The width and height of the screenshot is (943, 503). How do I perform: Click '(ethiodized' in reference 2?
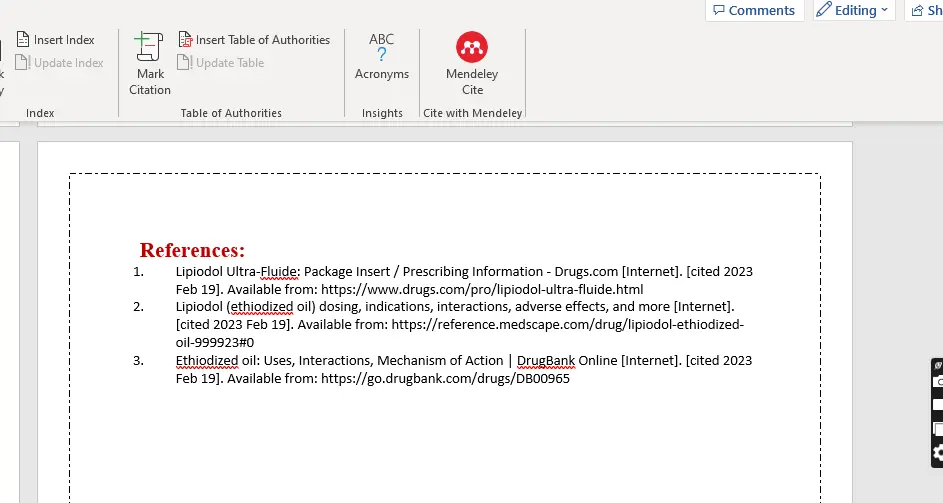tap(260, 307)
